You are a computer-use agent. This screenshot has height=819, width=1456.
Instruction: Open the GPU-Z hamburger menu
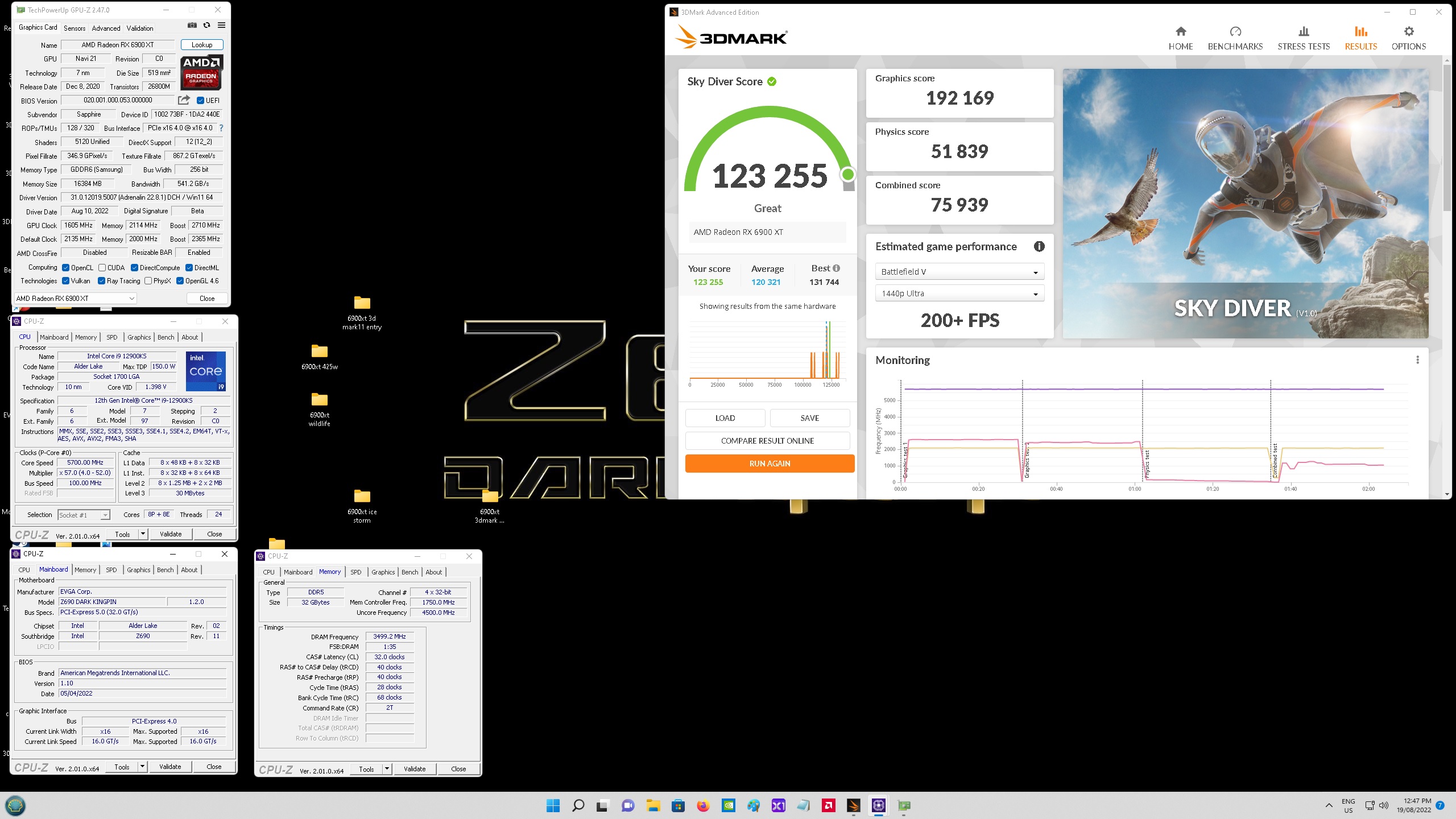point(222,26)
